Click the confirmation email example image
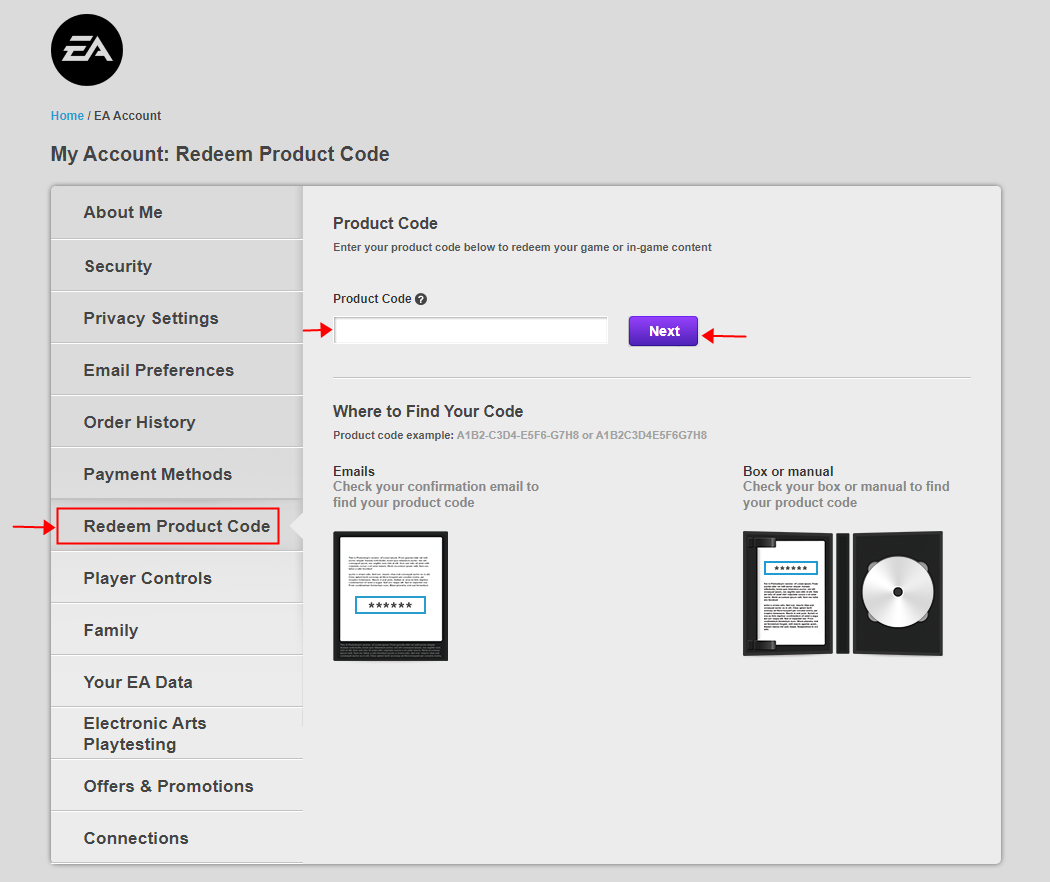This screenshot has width=1050, height=882. 390,596
